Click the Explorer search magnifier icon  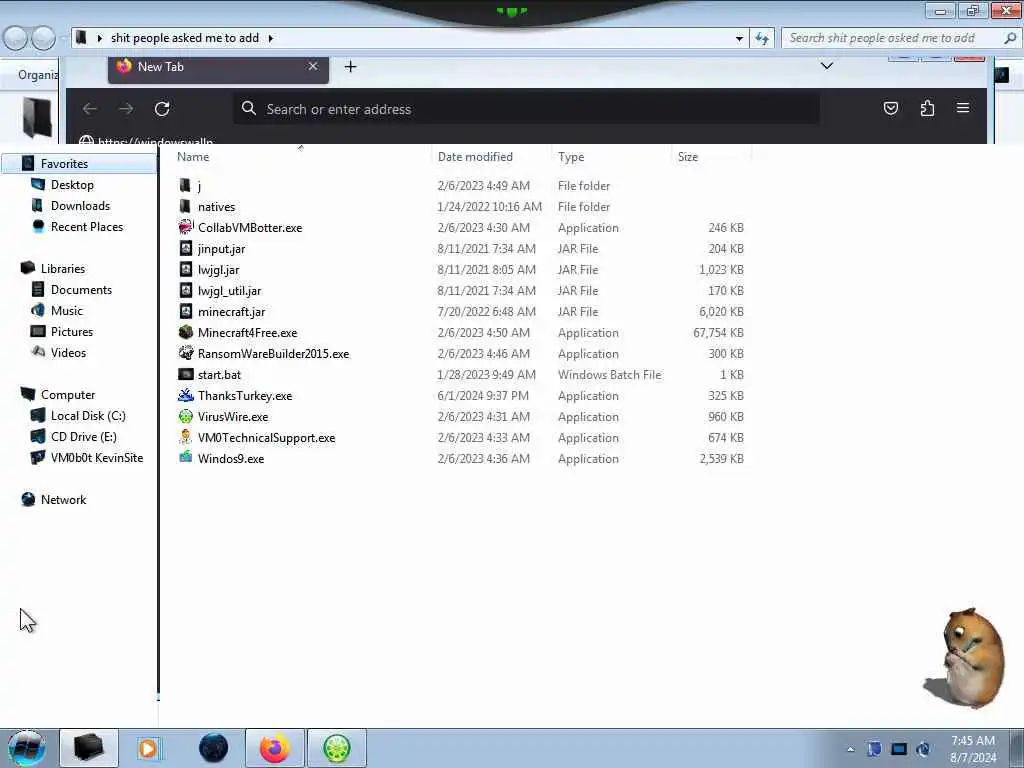tap(1010, 38)
